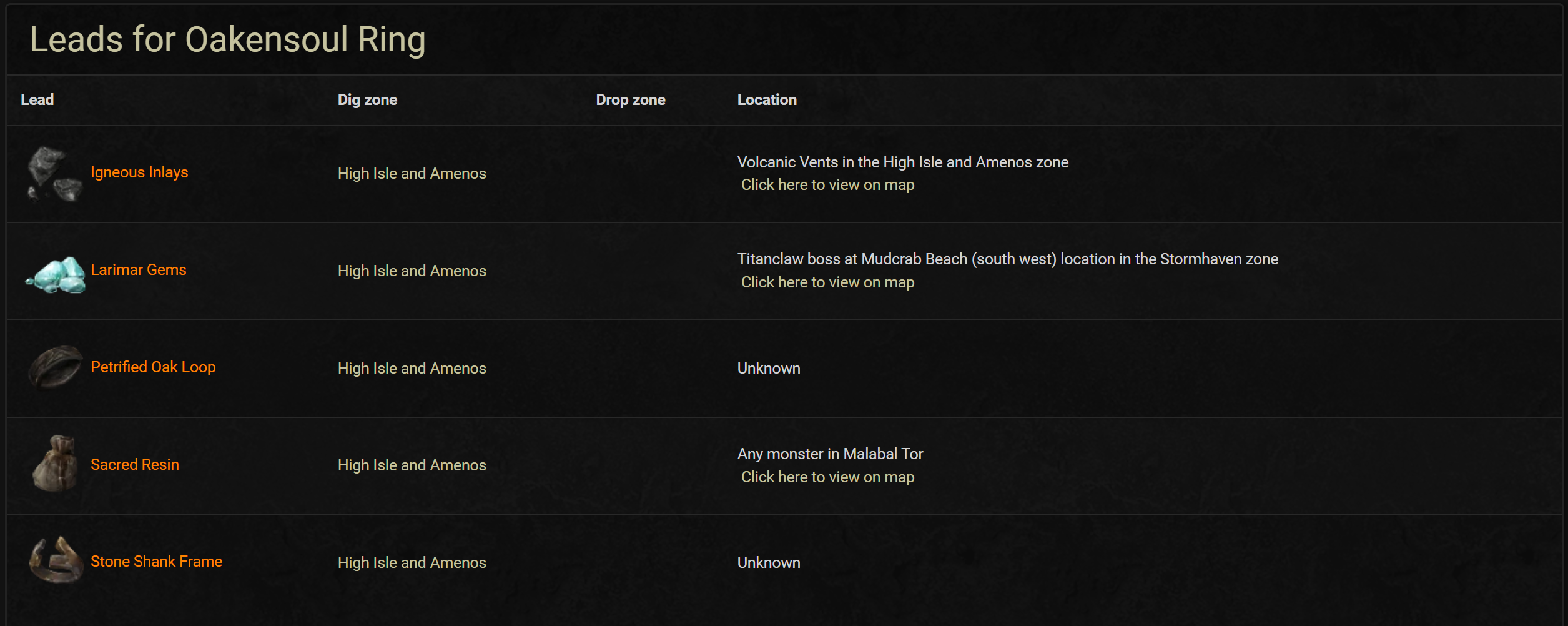Image resolution: width=1568 pixels, height=626 pixels.
Task: Open the Larimar Gems lead link
Action: point(139,270)
